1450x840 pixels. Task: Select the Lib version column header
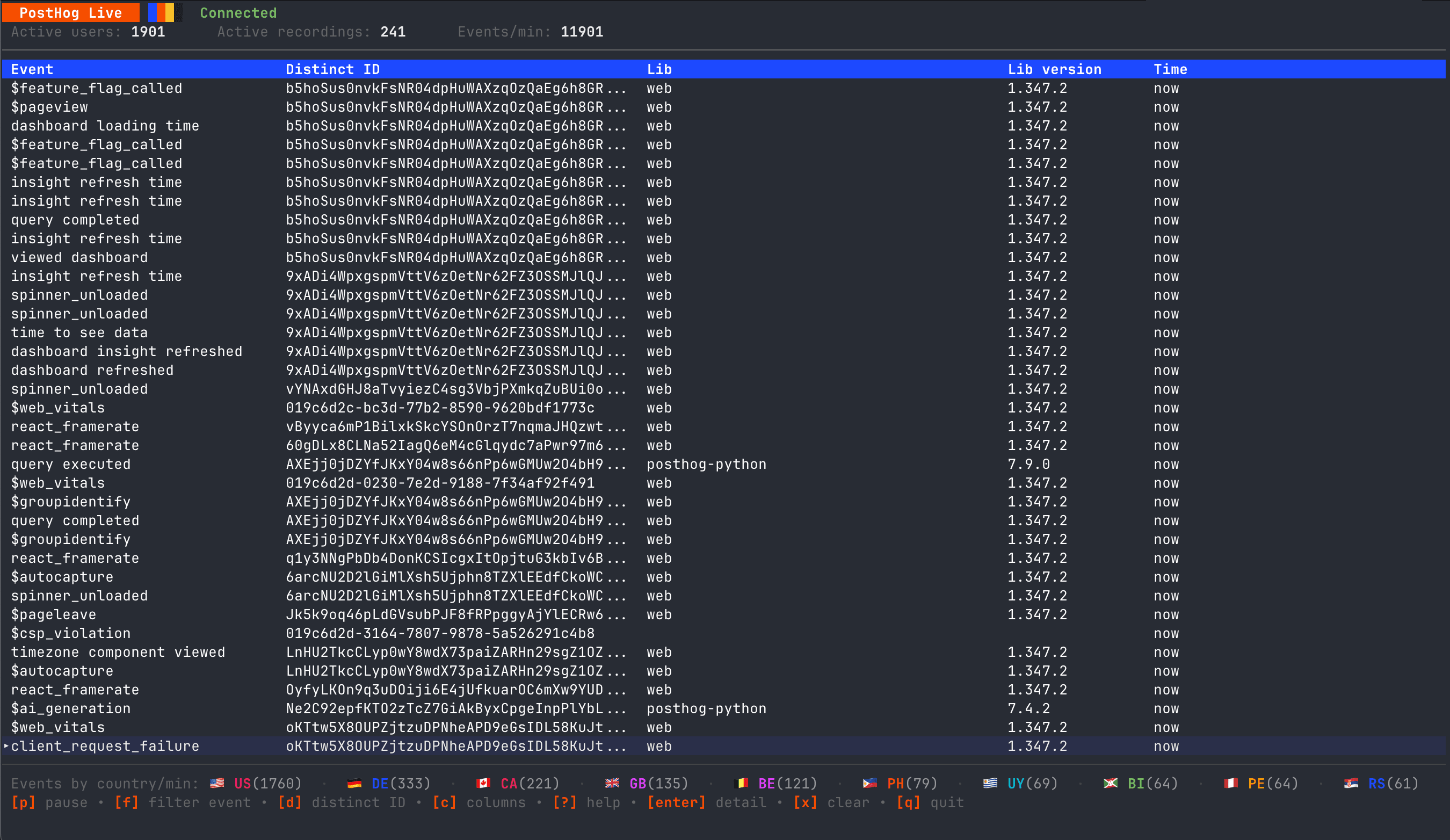pos(1055,69)
